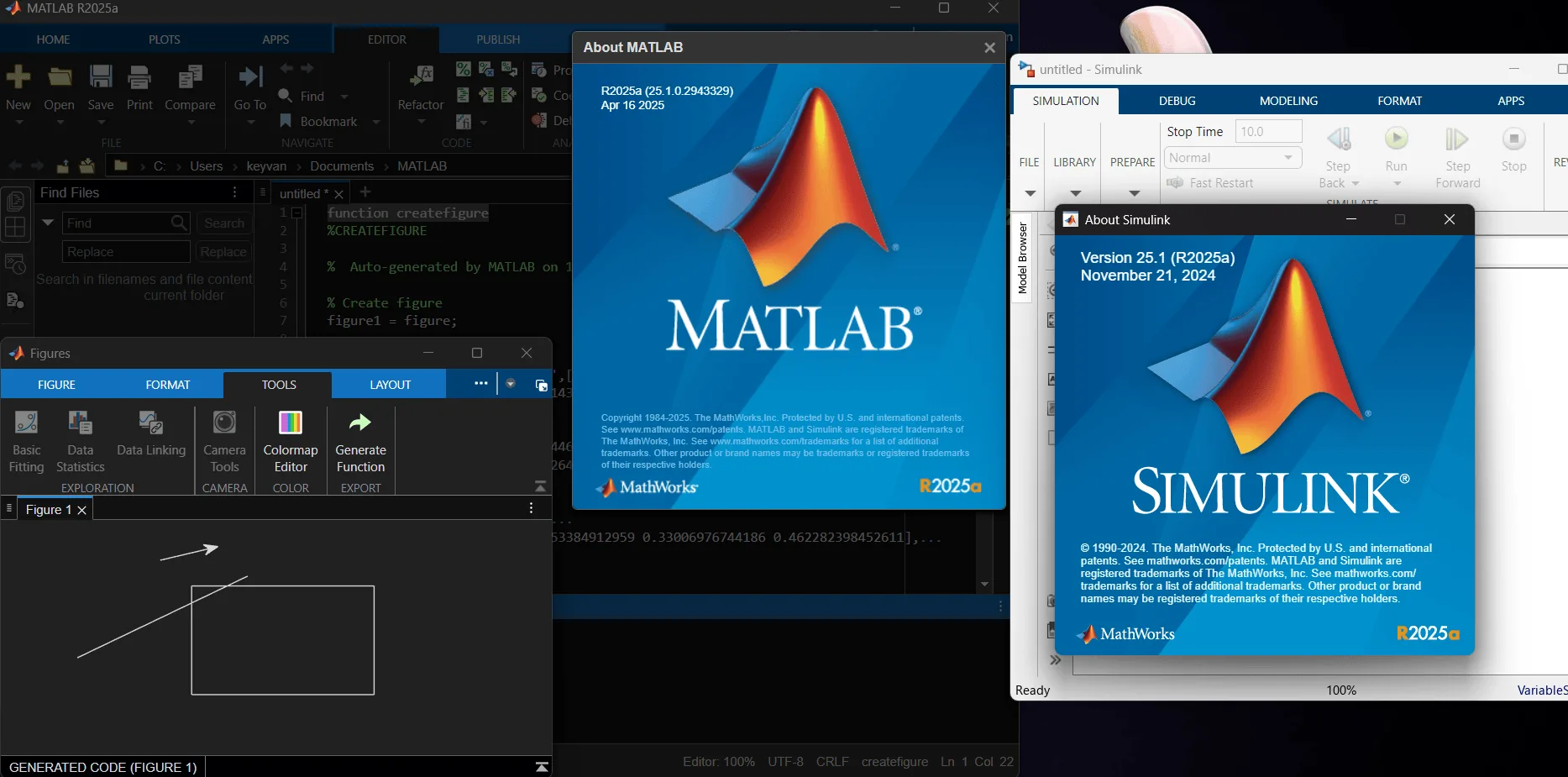Click the Compare files icon
Image resolution: width=1568 pixels, height=777 pixels.
[190, 77]
